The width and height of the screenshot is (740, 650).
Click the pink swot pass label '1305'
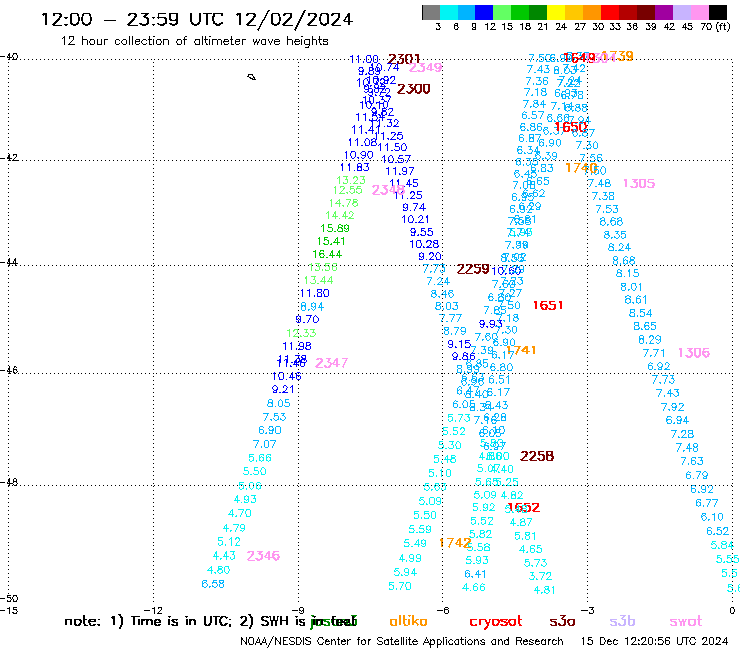coord(639,183)
